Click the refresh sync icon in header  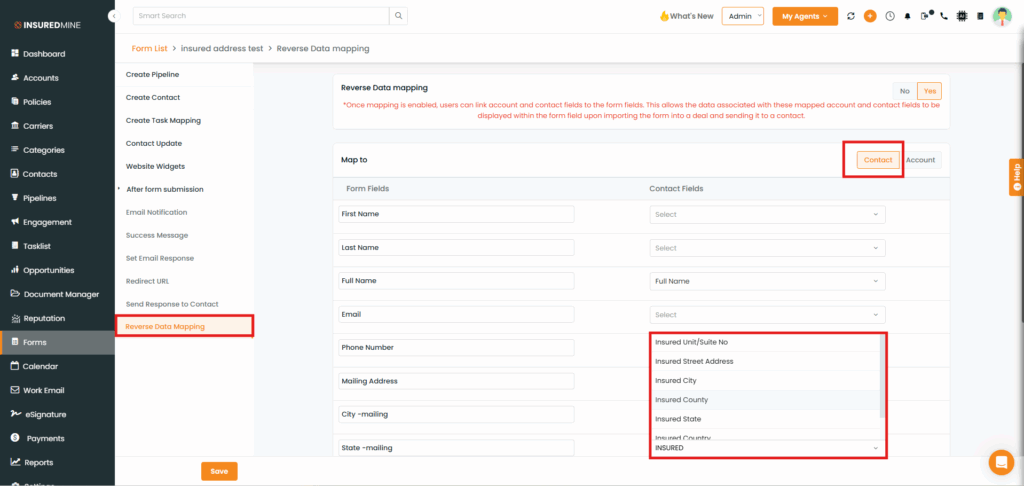pyautogui.click(x=851, y=16)
